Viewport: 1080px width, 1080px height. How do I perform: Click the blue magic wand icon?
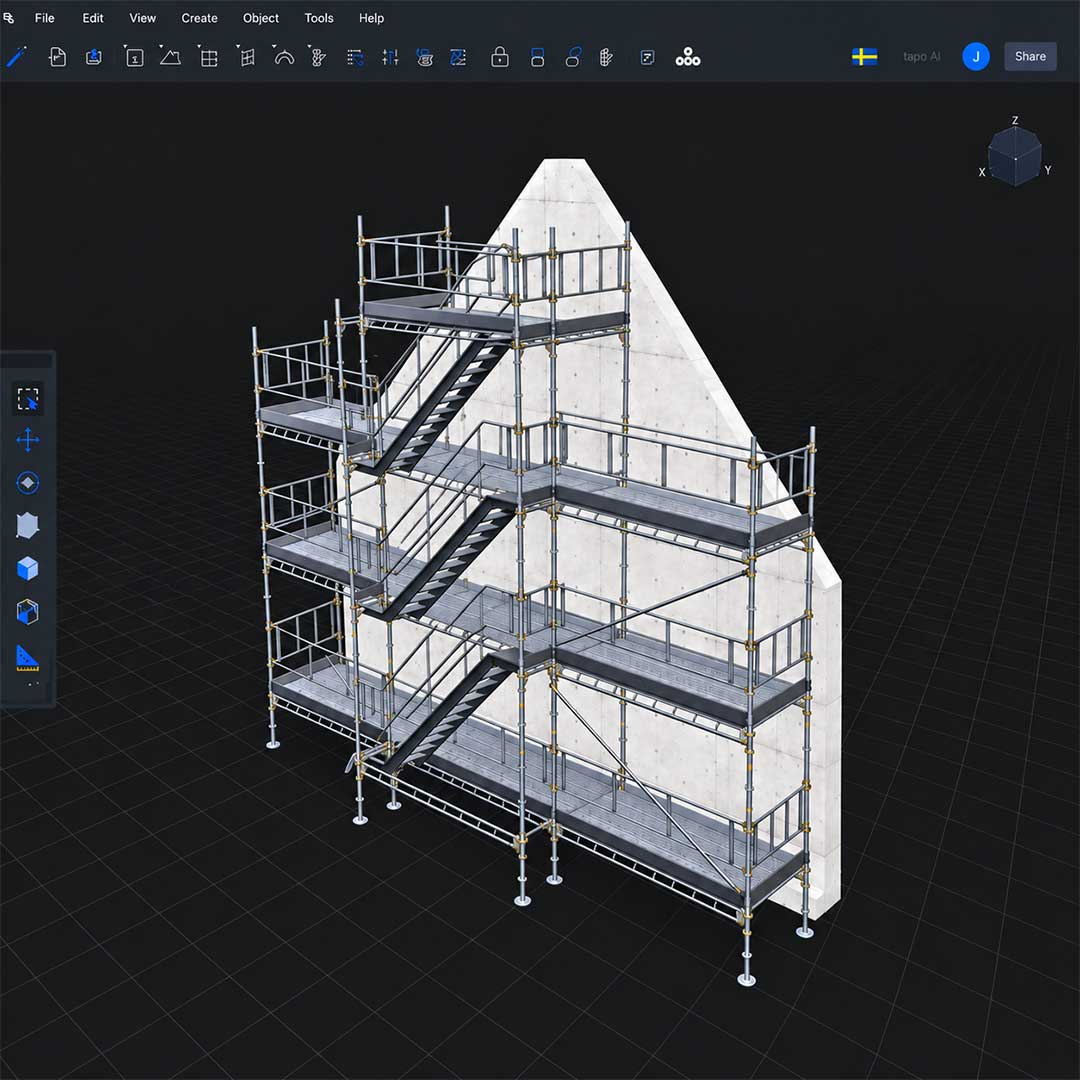point(17,56)
